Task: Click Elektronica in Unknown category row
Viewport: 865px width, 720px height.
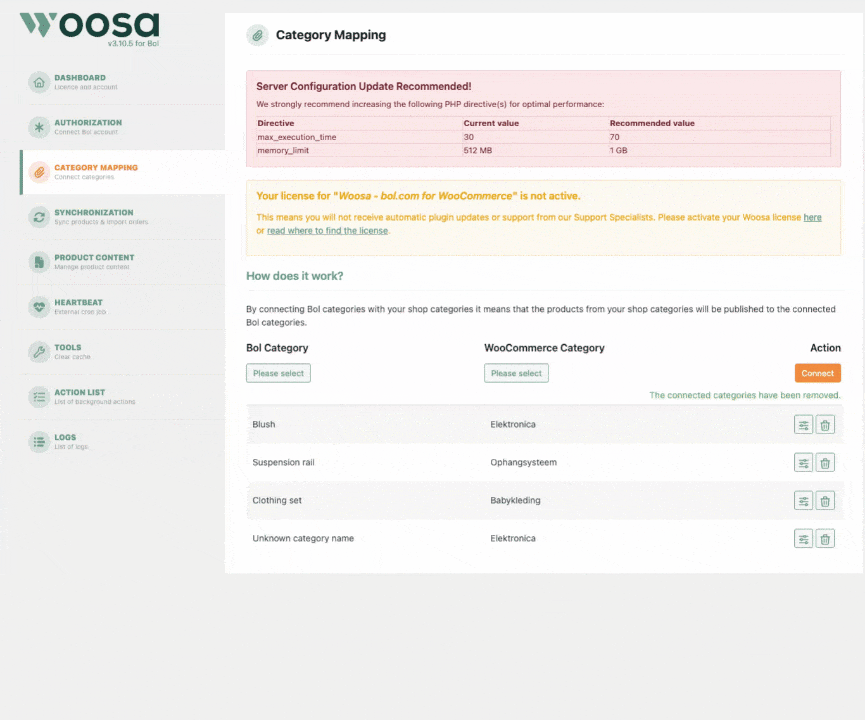Action: (513, 538)
